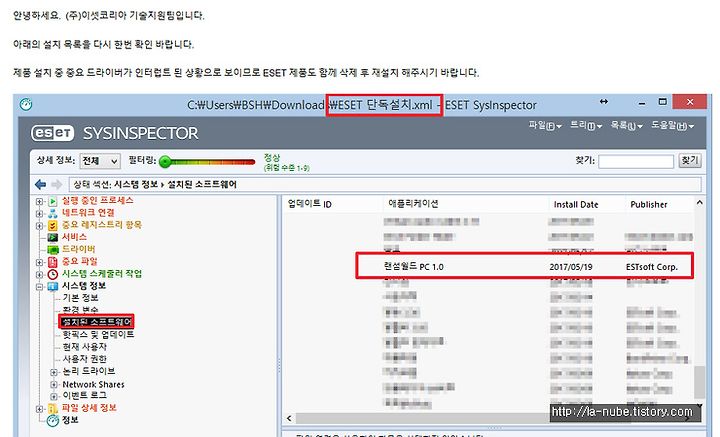Screen dimensions: 720x437
Task: Click the 서비스 tree icon
Action: tap(53, 237)
